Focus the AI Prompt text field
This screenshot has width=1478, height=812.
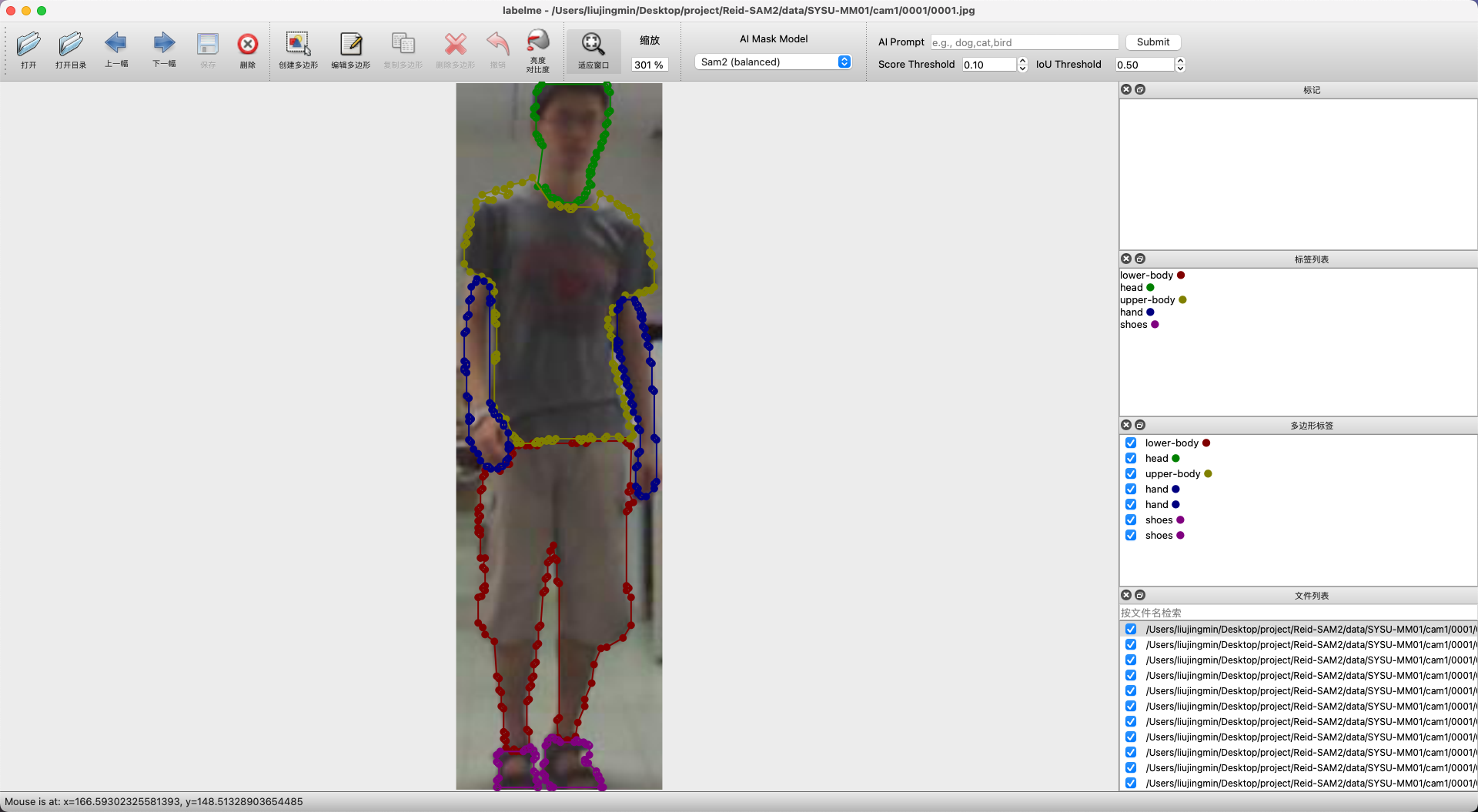1025,42
